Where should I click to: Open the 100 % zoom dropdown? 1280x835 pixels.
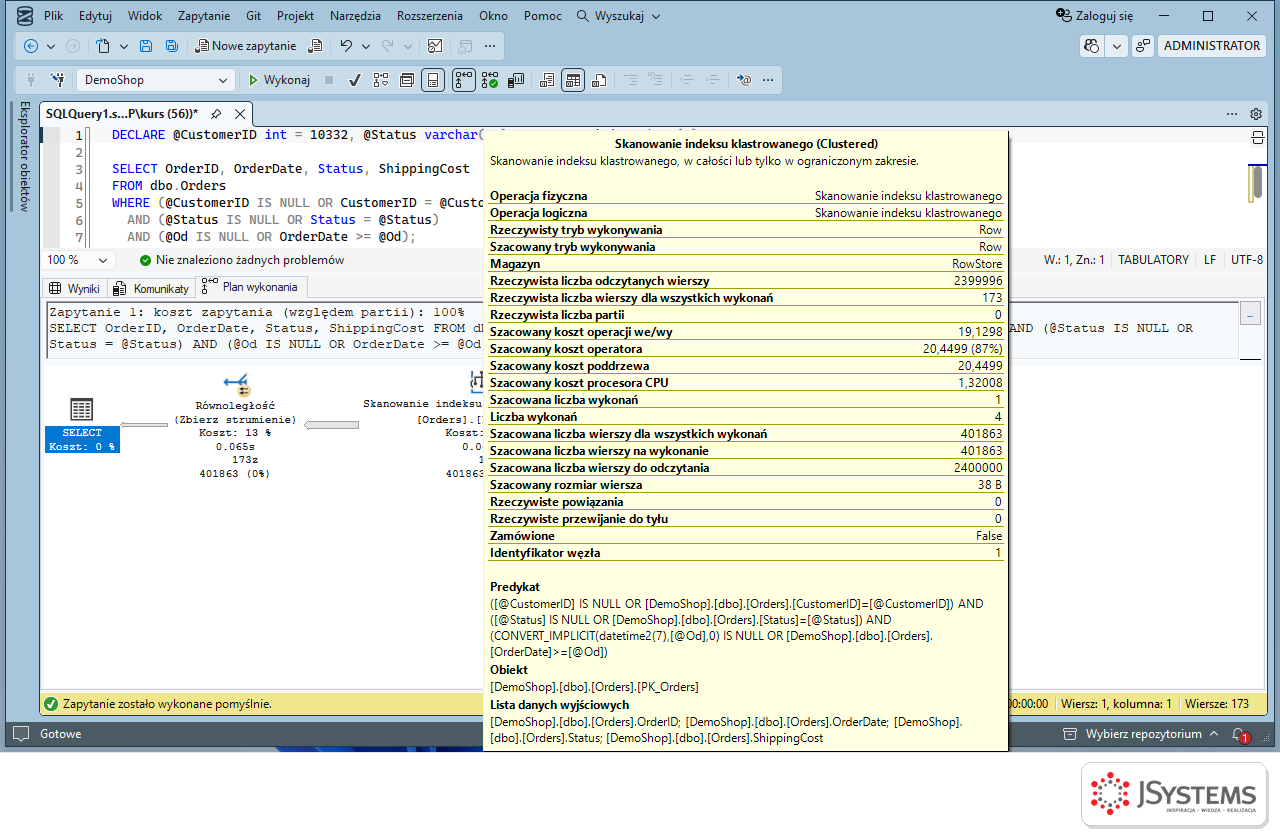point(78,260)
